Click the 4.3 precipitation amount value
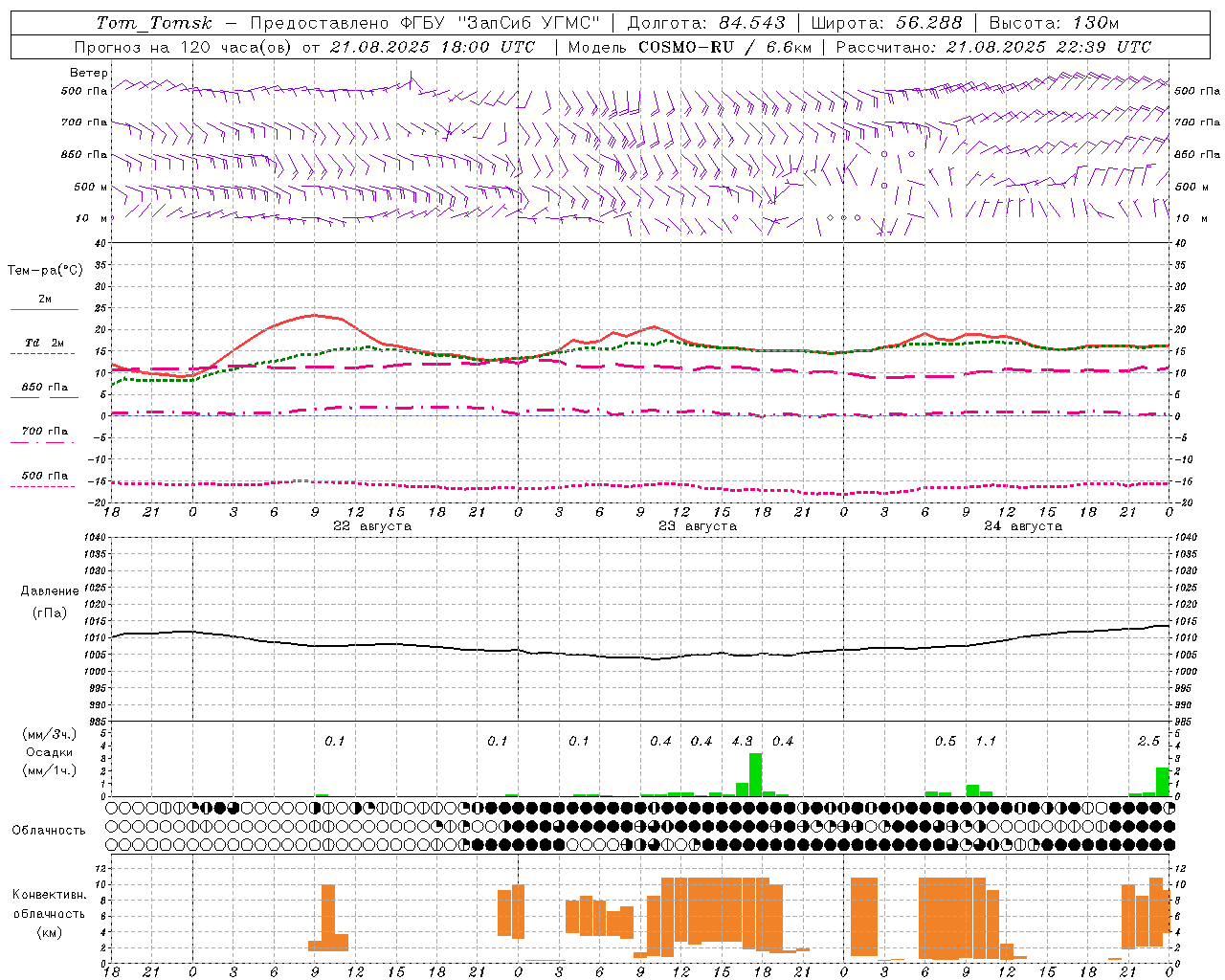This screenshot has width=1225, height=980. tap(742, 742)
